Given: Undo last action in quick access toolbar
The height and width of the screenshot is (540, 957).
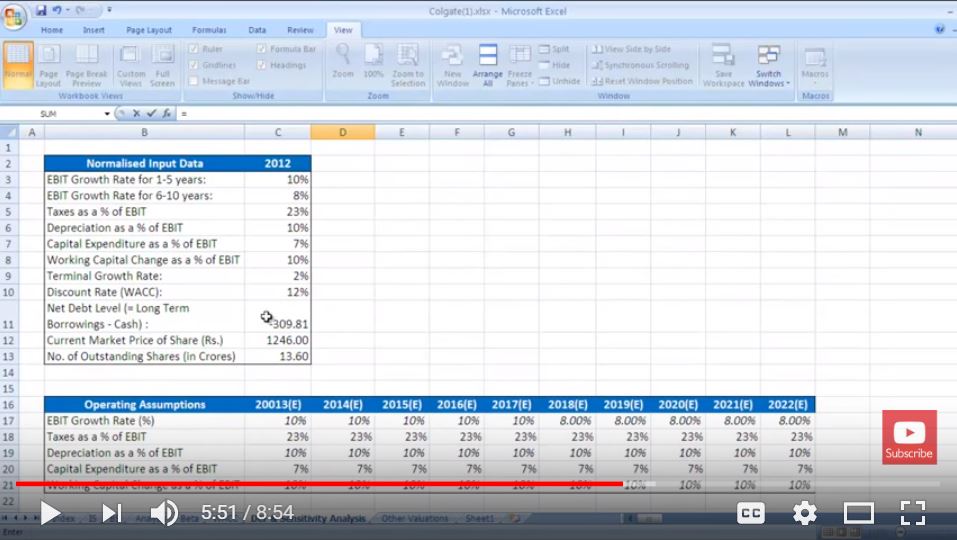Looking at the screenshot, I should pos(57,10).
